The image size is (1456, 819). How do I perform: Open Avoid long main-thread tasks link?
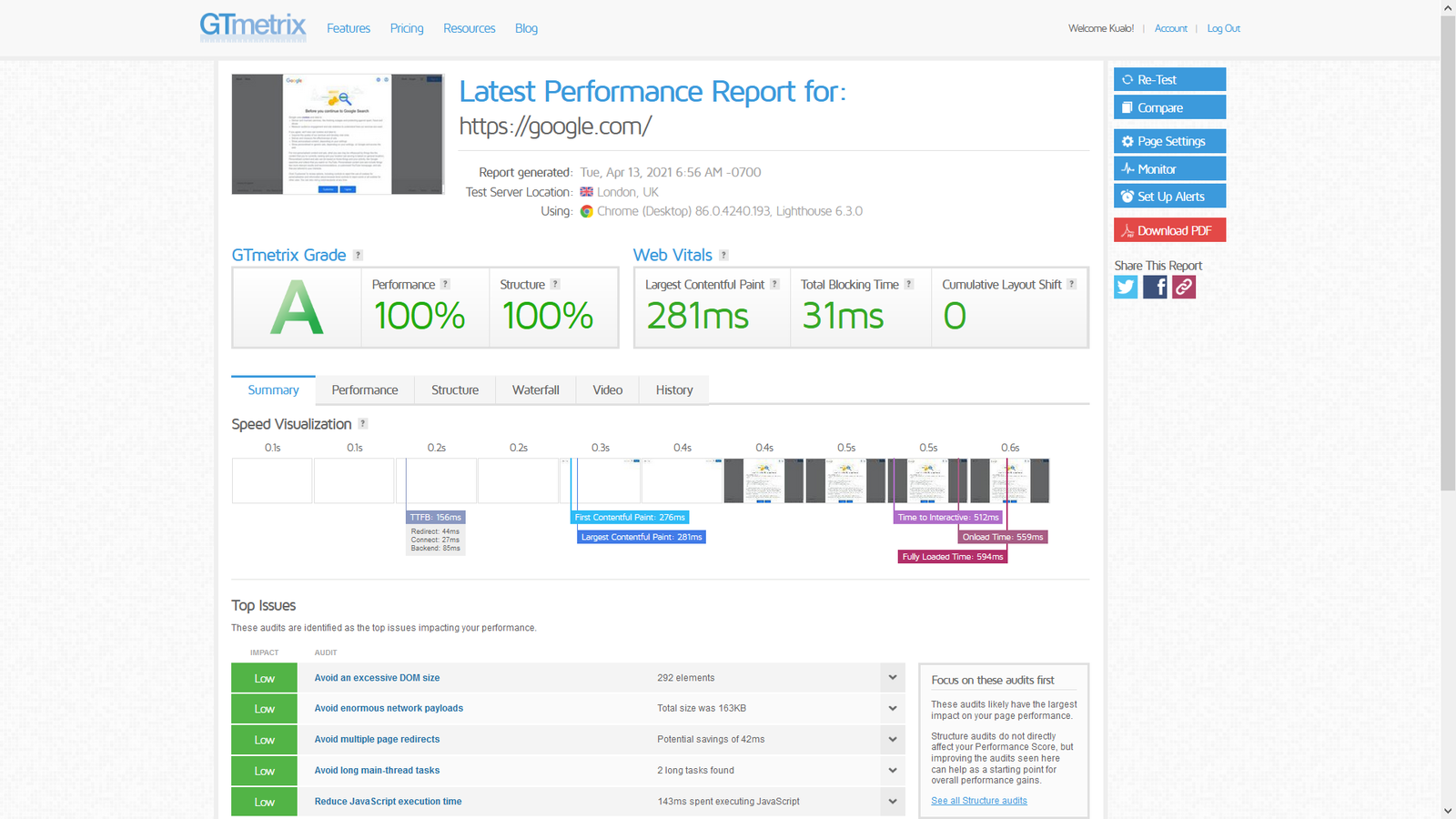click(377, 770)
